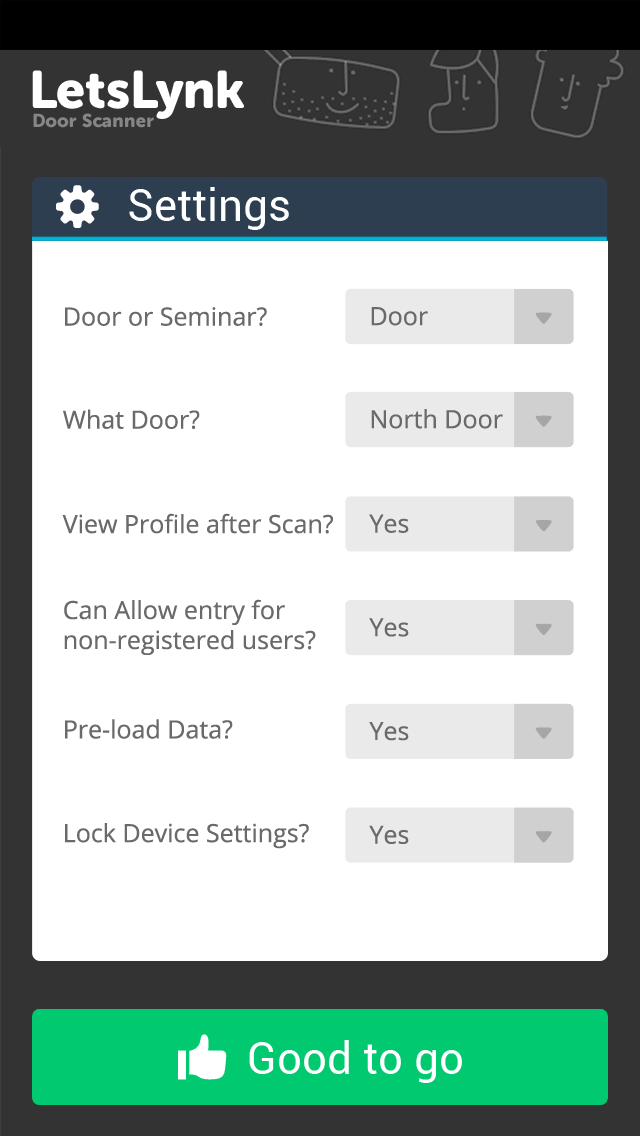640x1136 pixels.
Task: Click the Settings gear icon
Action: click(x=77, y=207)
